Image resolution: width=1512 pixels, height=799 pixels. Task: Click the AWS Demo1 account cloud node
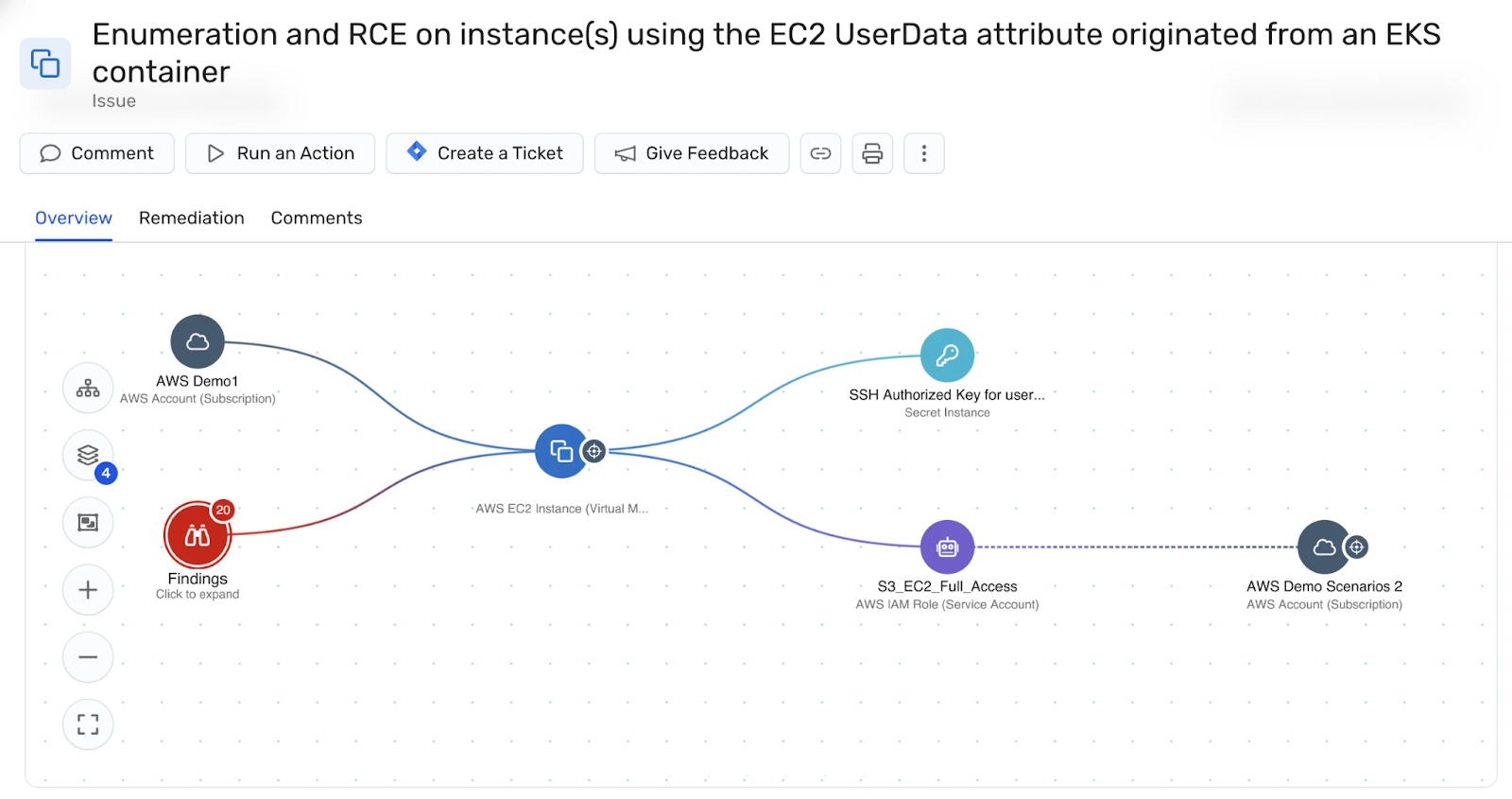point(198,341)
